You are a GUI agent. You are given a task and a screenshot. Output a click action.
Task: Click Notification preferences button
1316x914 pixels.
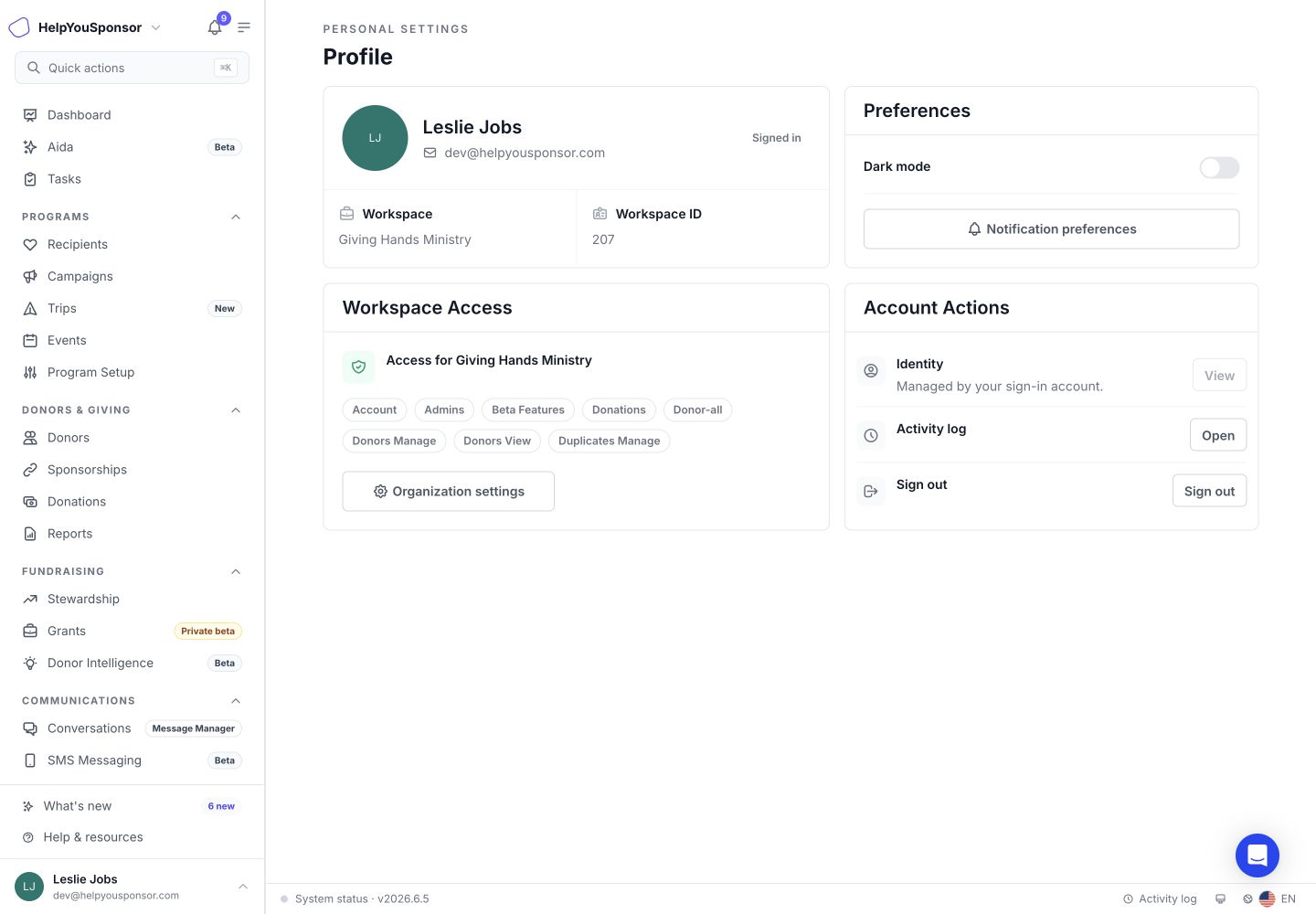[1051, 229]
